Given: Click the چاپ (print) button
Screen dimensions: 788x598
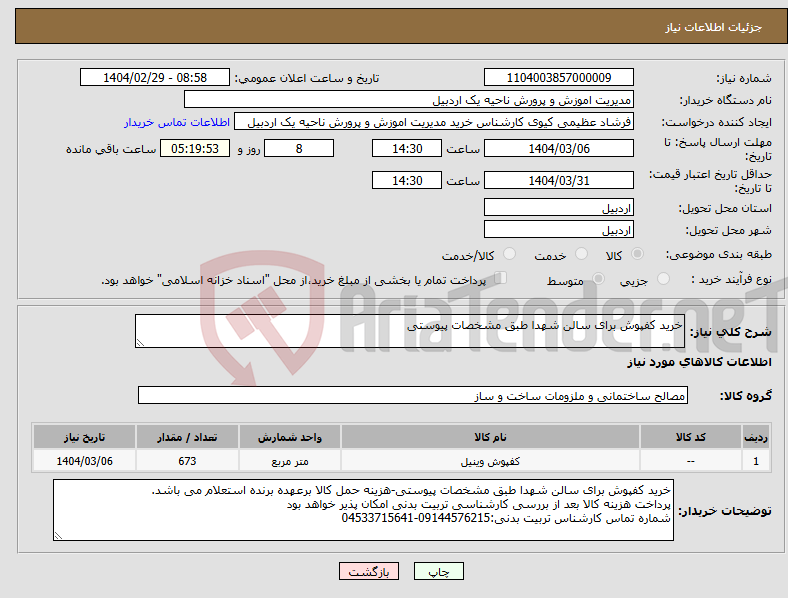Looking at the screenshot, I should (x=438, y=571).
